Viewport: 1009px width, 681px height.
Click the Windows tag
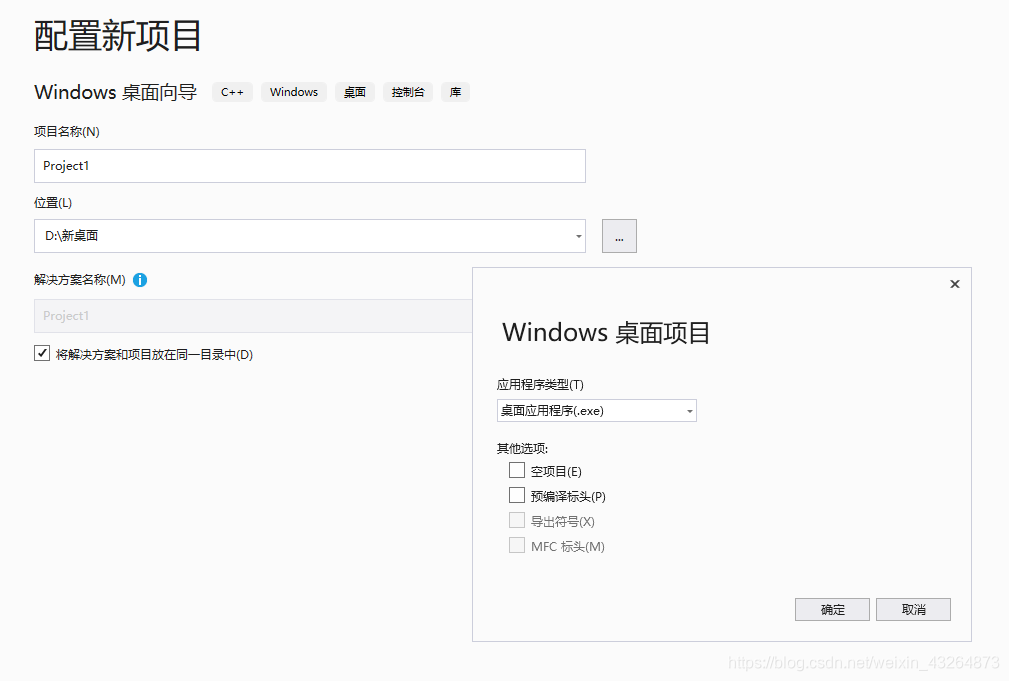pyautogui.click(x=294, y=92)
